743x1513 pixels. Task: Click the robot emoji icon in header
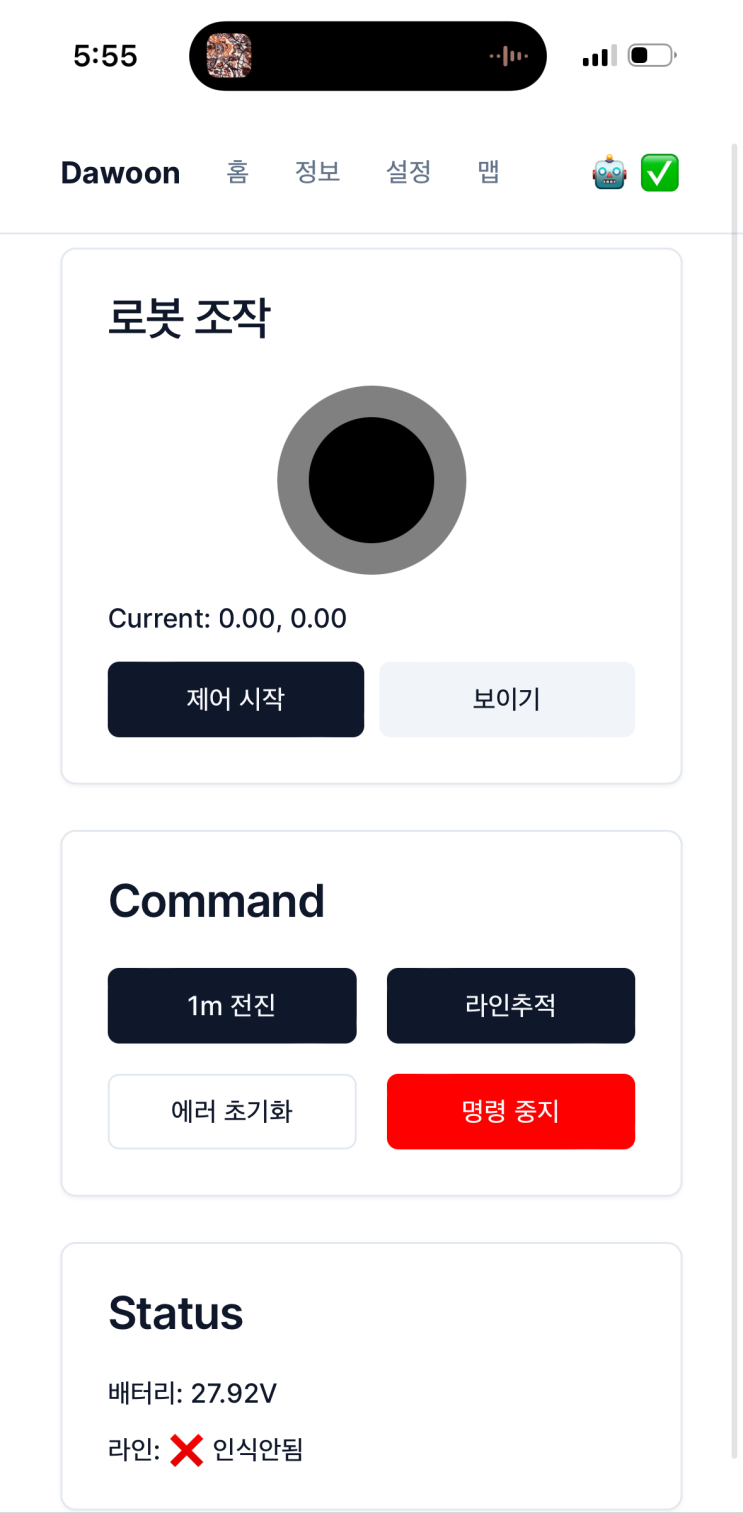[x=609, y=173]
